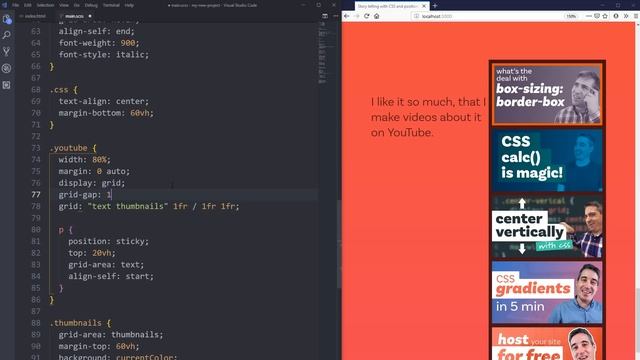Click the VS Code logo icon
The height and width of the screenshot is (360, 640).
pos(4,5)
